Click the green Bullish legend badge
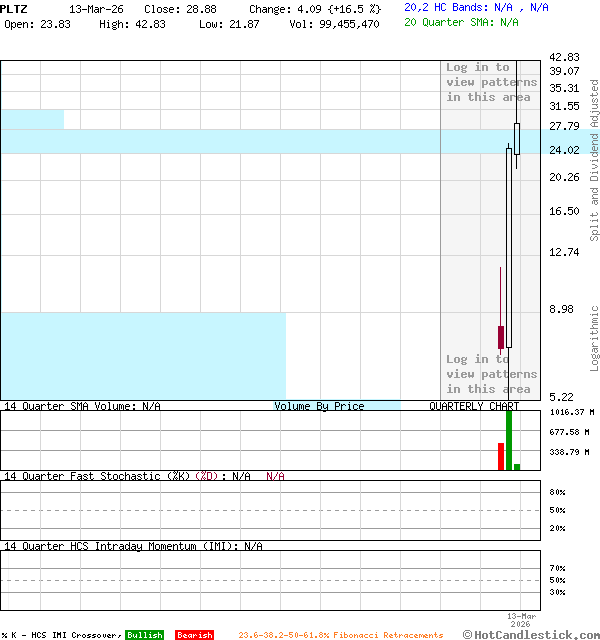The height and width of the screenshot is (640, 600). click(144, 635)
